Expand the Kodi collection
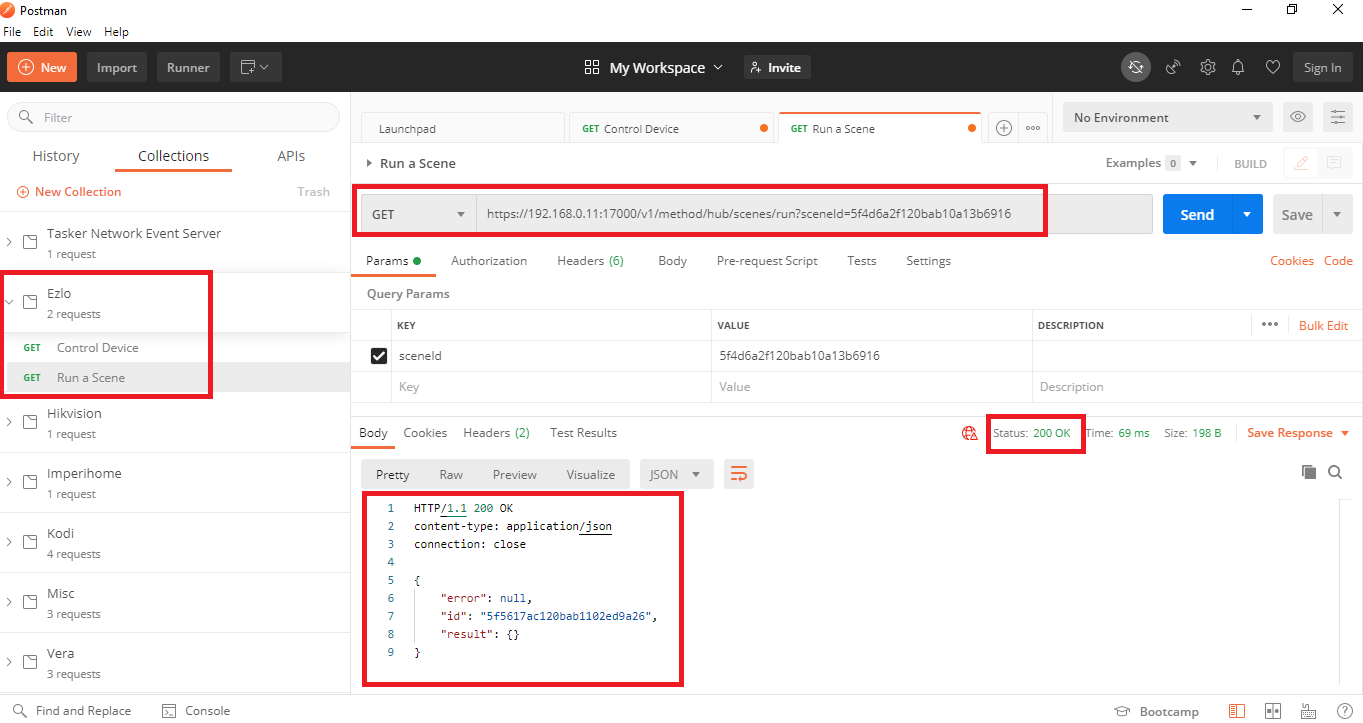This screenshot has width=1363, height=723. pos(10,542)
